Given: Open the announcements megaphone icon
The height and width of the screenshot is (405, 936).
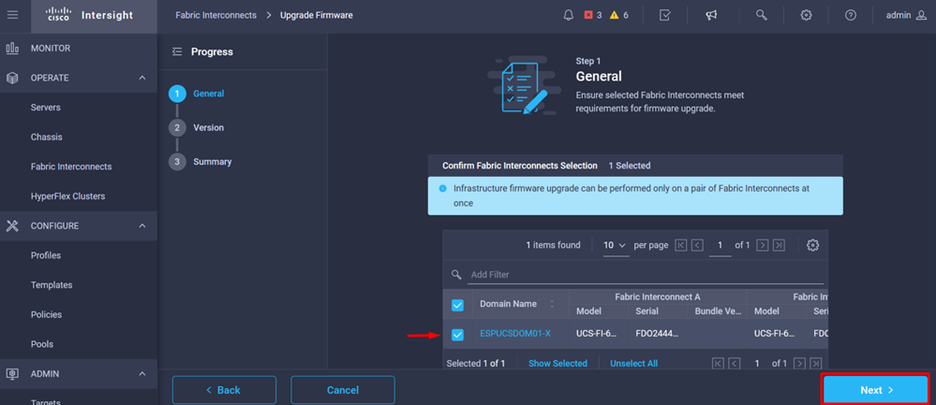Looking at the screenshot, I should pos(711,15).
